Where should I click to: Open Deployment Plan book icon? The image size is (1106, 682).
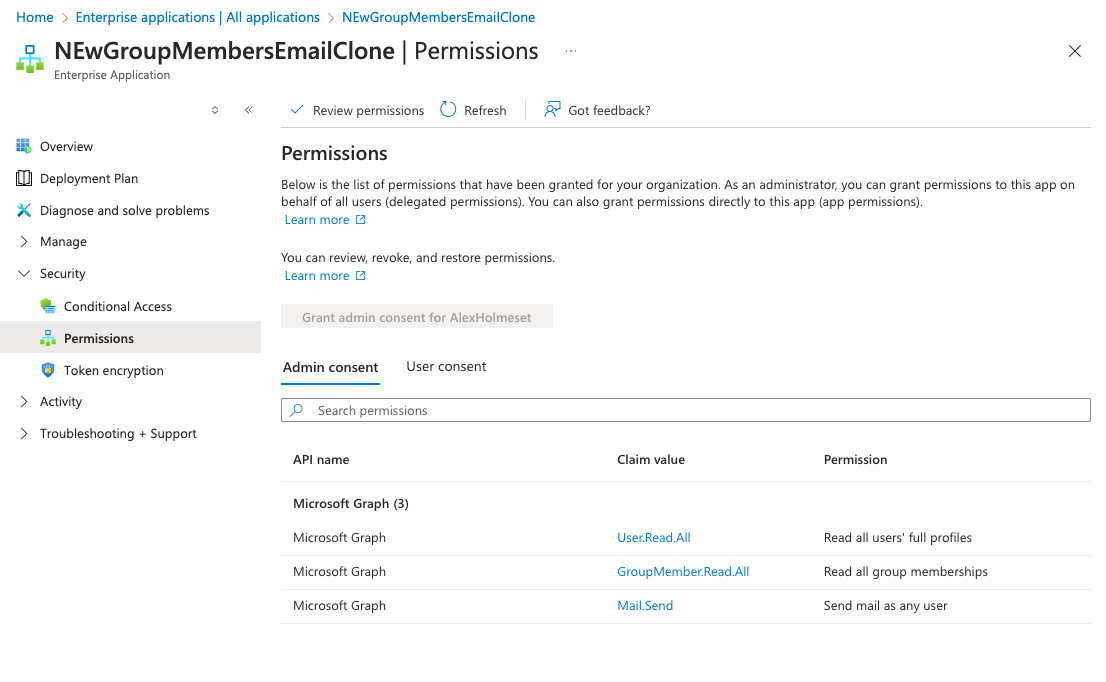point(24,178)
